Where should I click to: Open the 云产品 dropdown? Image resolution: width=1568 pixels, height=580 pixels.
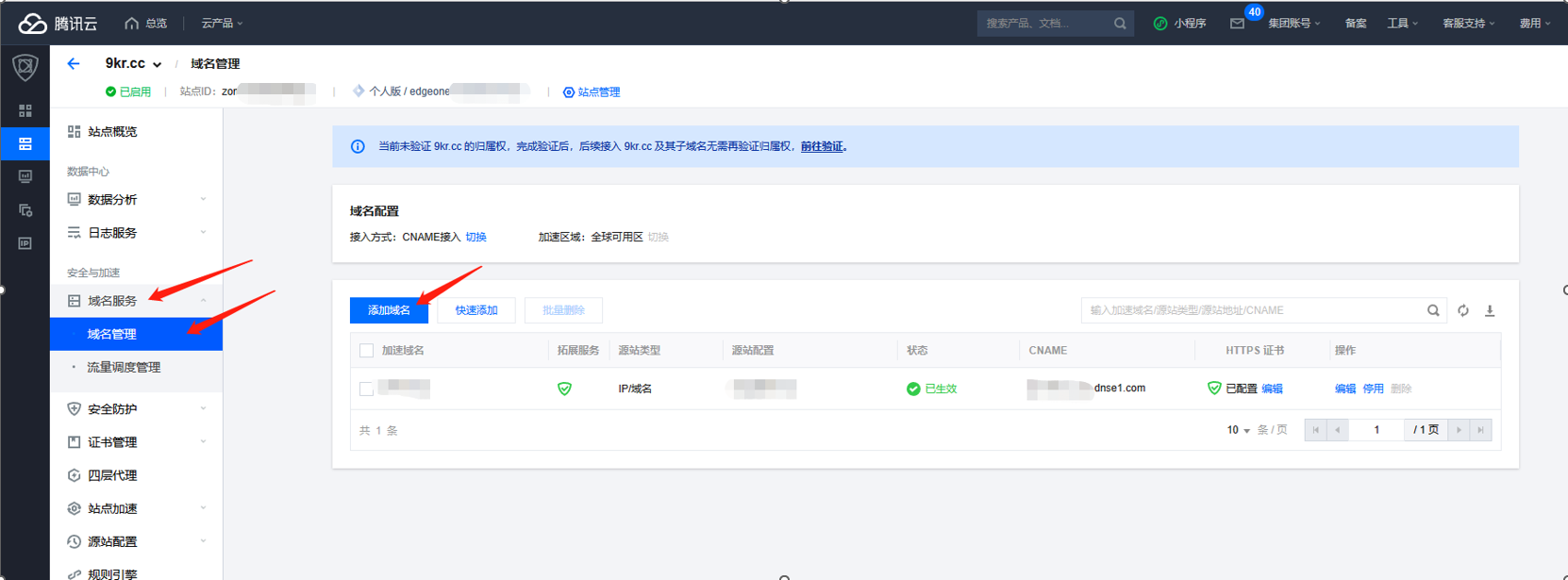[x=222, y=23]
